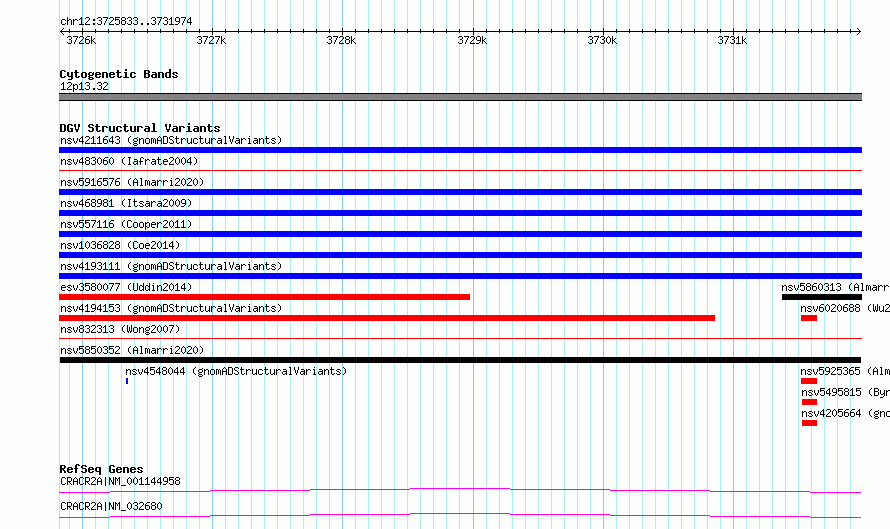Select the DGV Structural Variants track title
The height and width of the screenshot is (529, 890).
pyautogui.click(x=140, y=128)
